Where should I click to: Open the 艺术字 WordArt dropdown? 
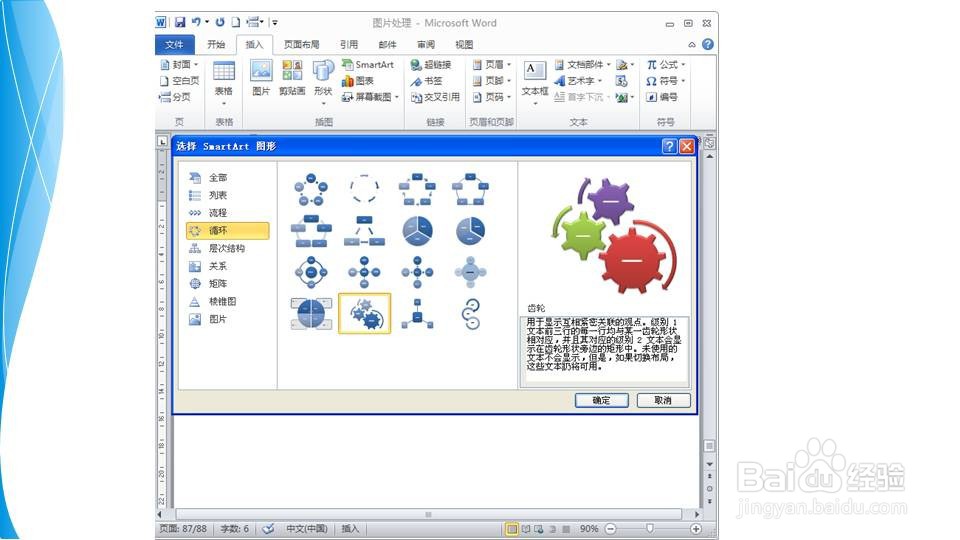579,81
